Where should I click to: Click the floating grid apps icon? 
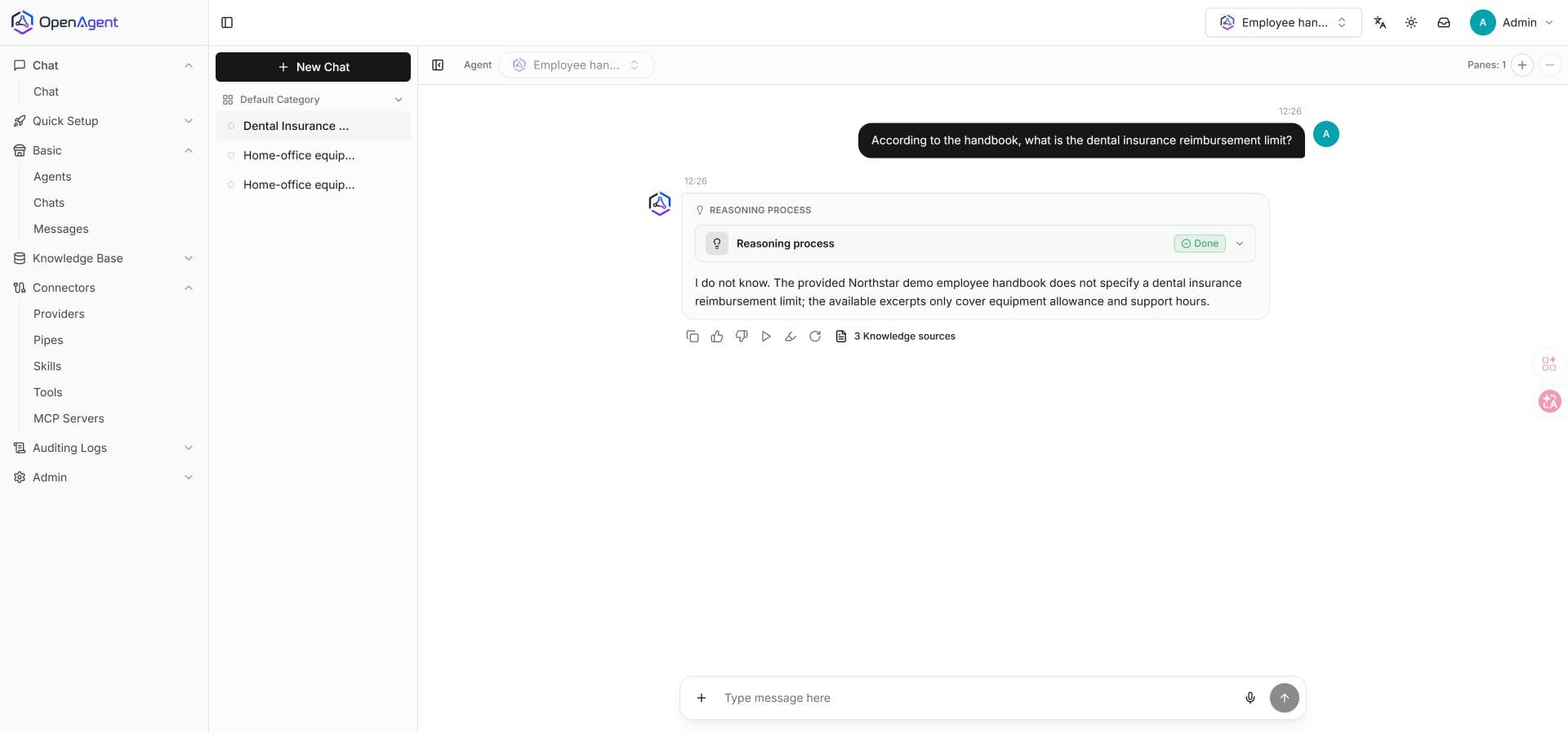click(1549, 364)
